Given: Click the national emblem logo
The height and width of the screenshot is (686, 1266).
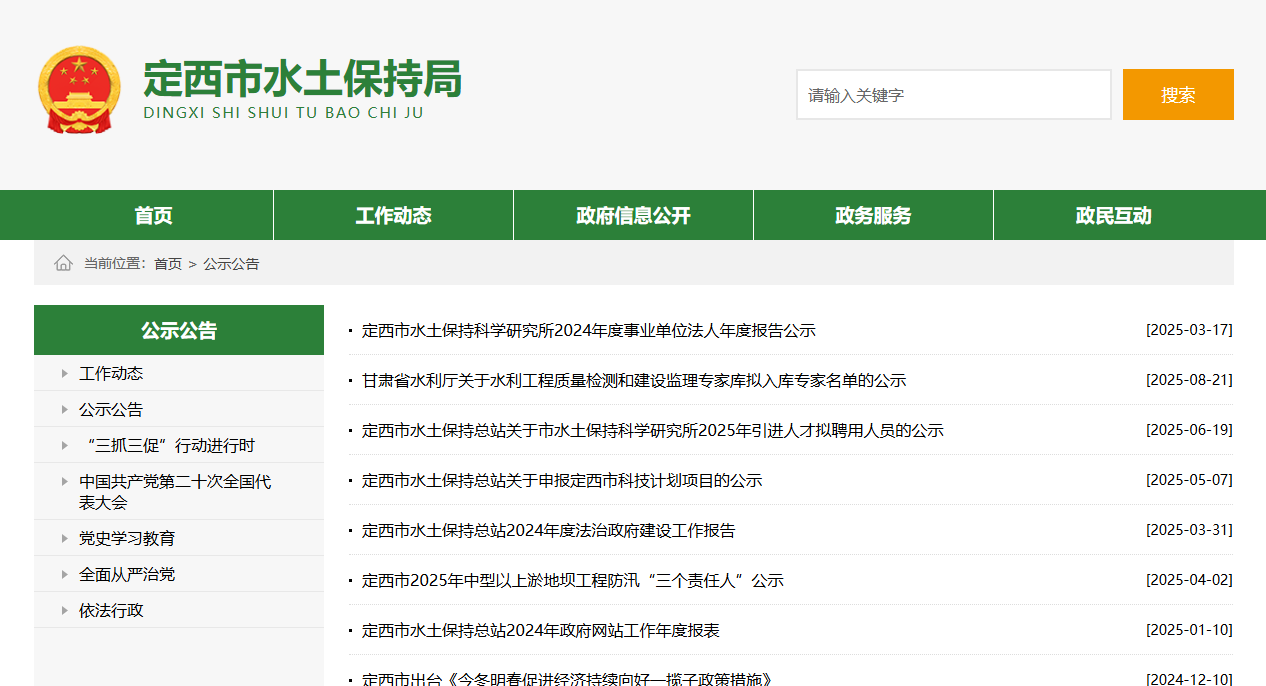Looking at the screenshot, I should point(79,89).
